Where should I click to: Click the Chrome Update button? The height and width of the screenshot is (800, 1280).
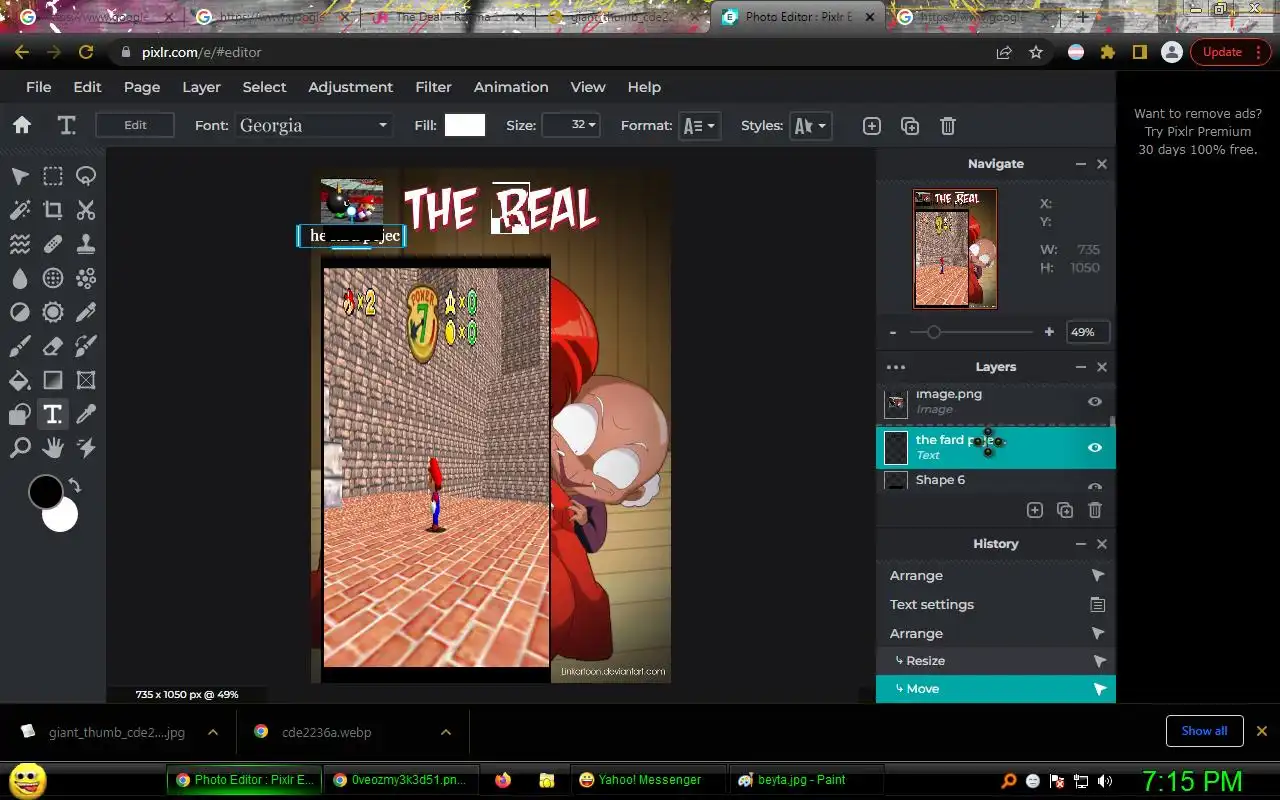(1230, 52)
